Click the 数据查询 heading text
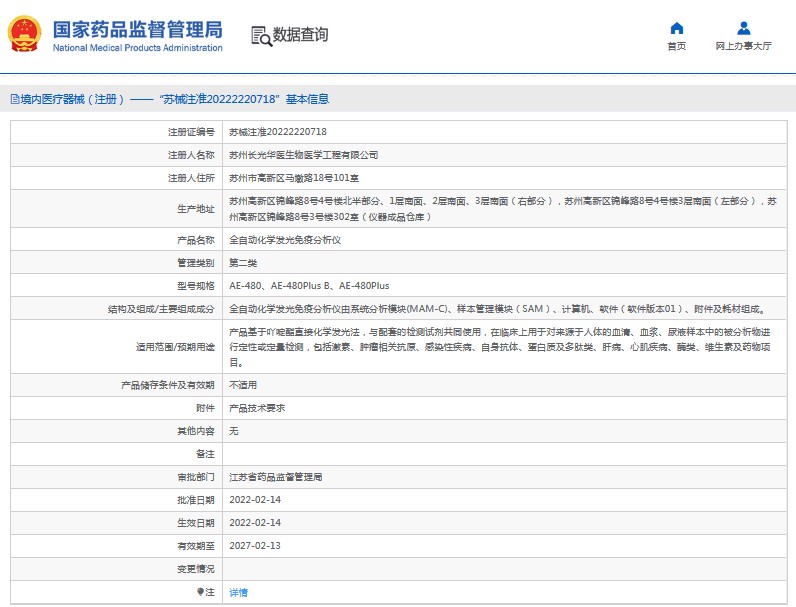Screen dimensions: 796x607 tap(300, 35)
